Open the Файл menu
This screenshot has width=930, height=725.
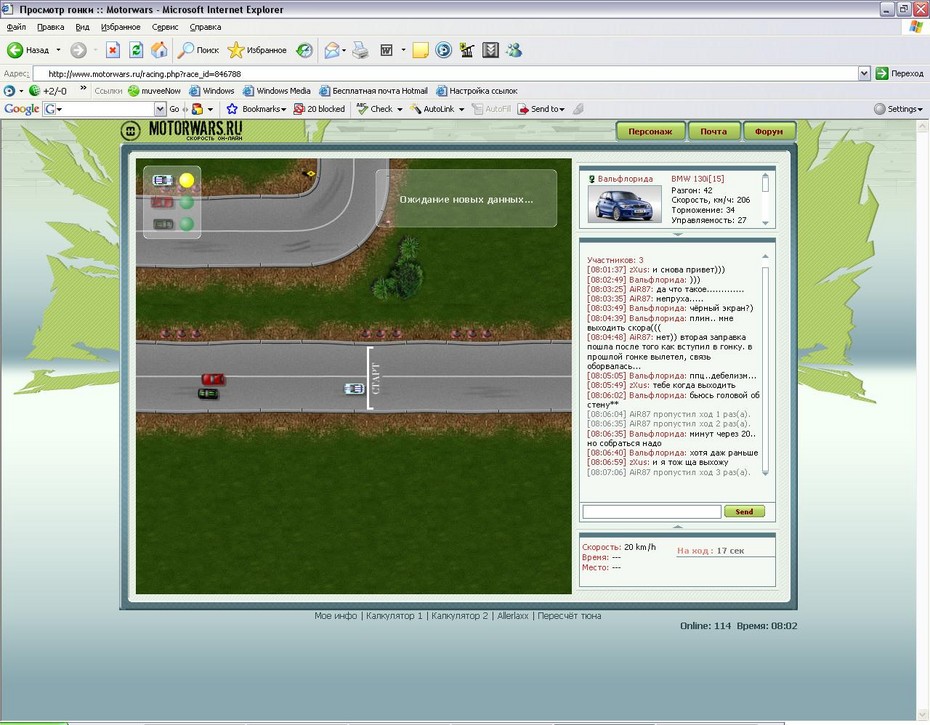(16, 27)
